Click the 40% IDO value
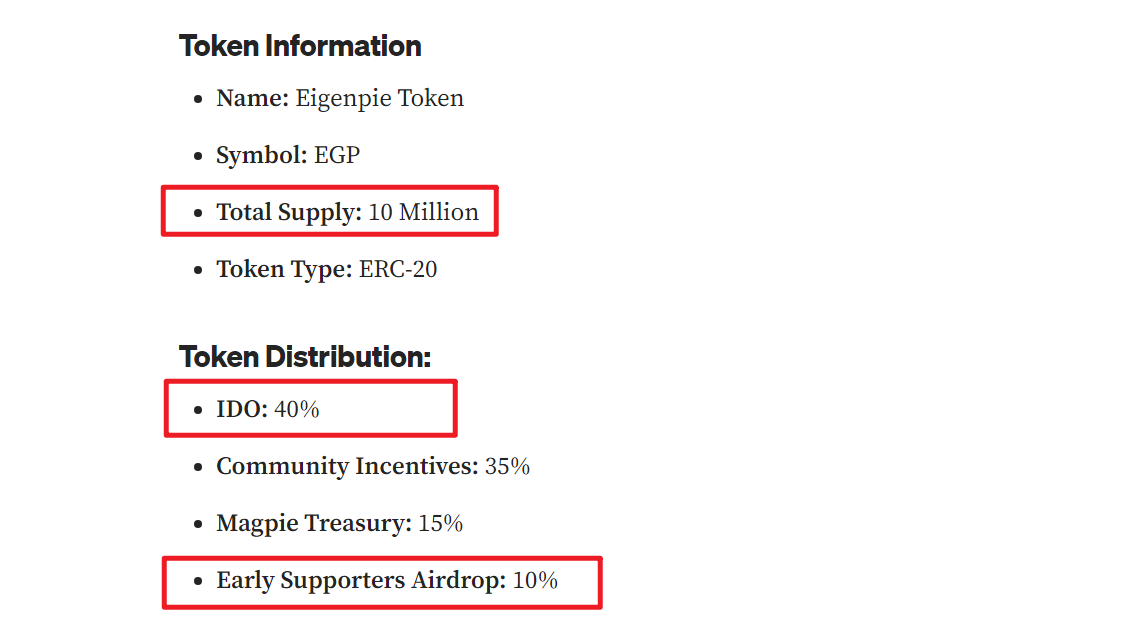This screenshot has width=1133, height=619. pyautogui.click(x=297, y=410)
